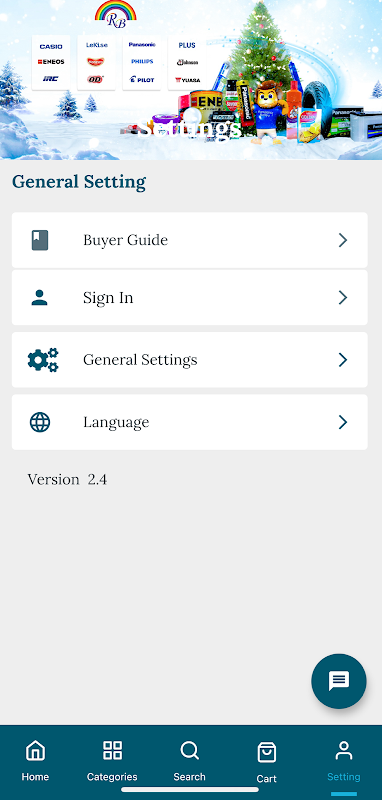Screen dimensions: 382x800
Task: Open the Buyer Guide row label
Action: [125, 240]
